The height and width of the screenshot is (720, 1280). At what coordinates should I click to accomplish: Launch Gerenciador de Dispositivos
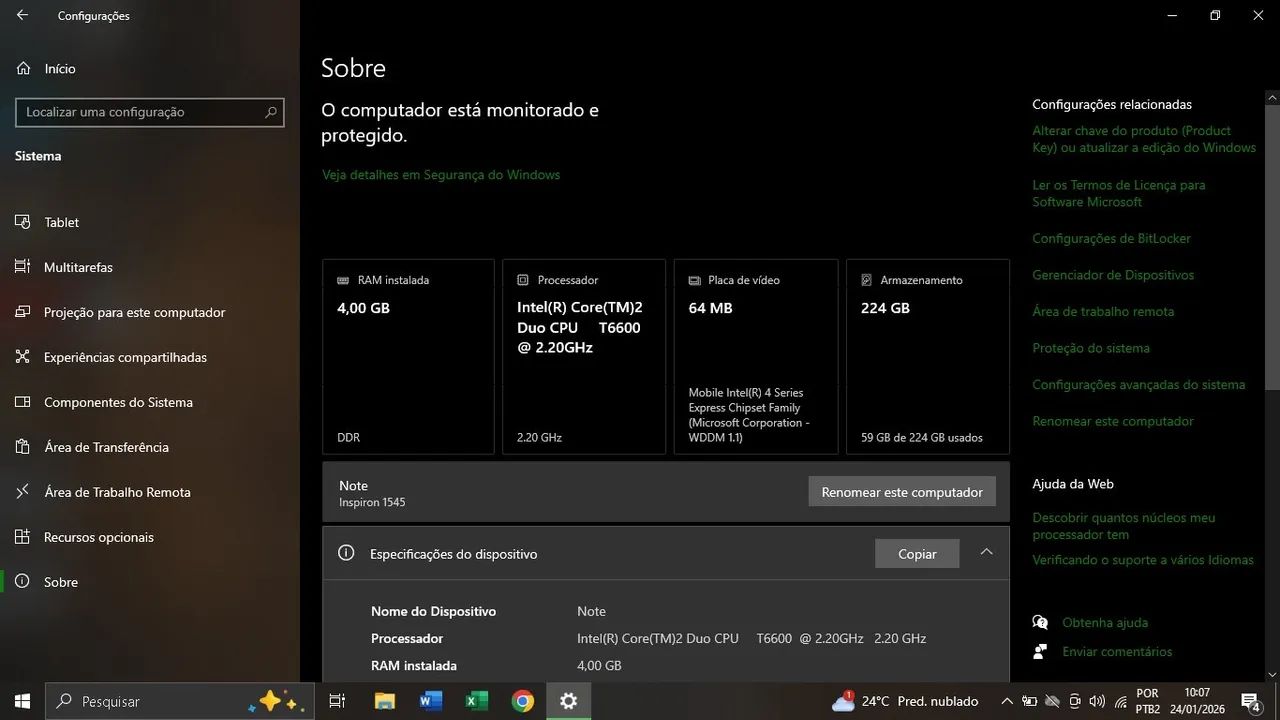coord(1113,275)
